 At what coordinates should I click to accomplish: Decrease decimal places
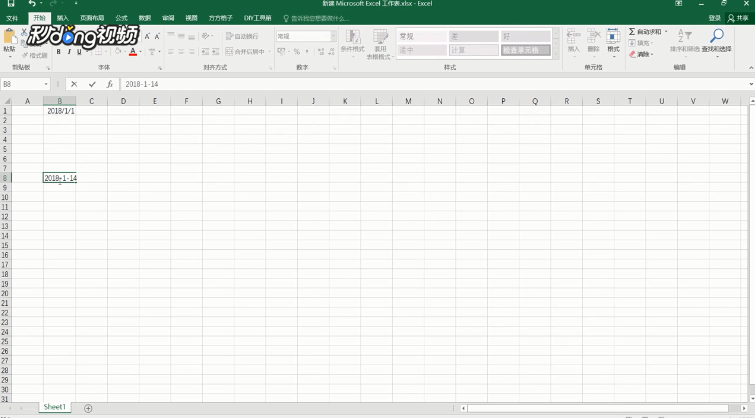point(331,52)
